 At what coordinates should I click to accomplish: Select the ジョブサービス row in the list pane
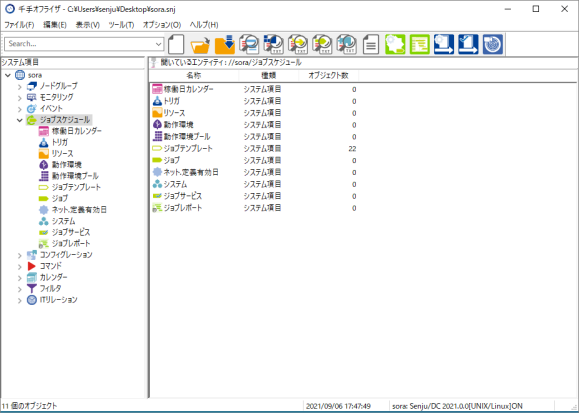click(x=254, y=196)
